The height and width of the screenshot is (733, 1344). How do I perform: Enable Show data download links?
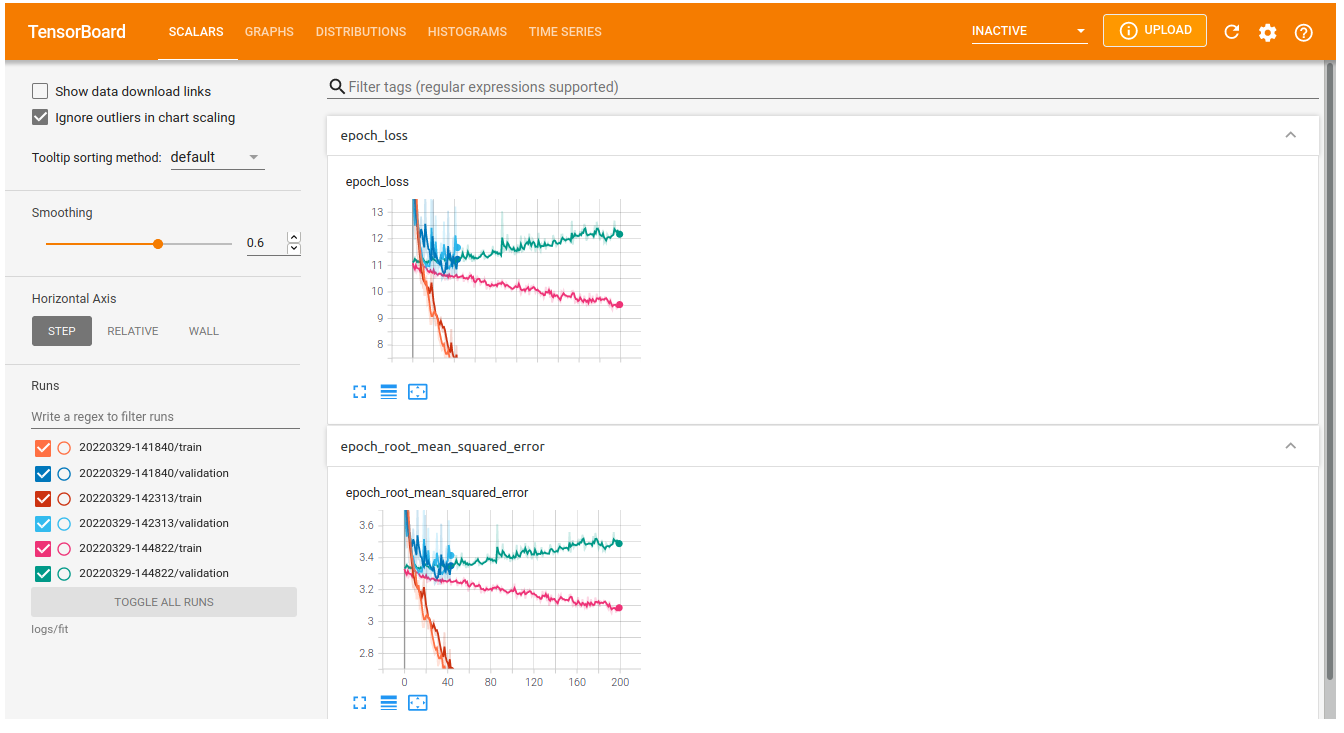pyautogui.click(x=39, y=90)
